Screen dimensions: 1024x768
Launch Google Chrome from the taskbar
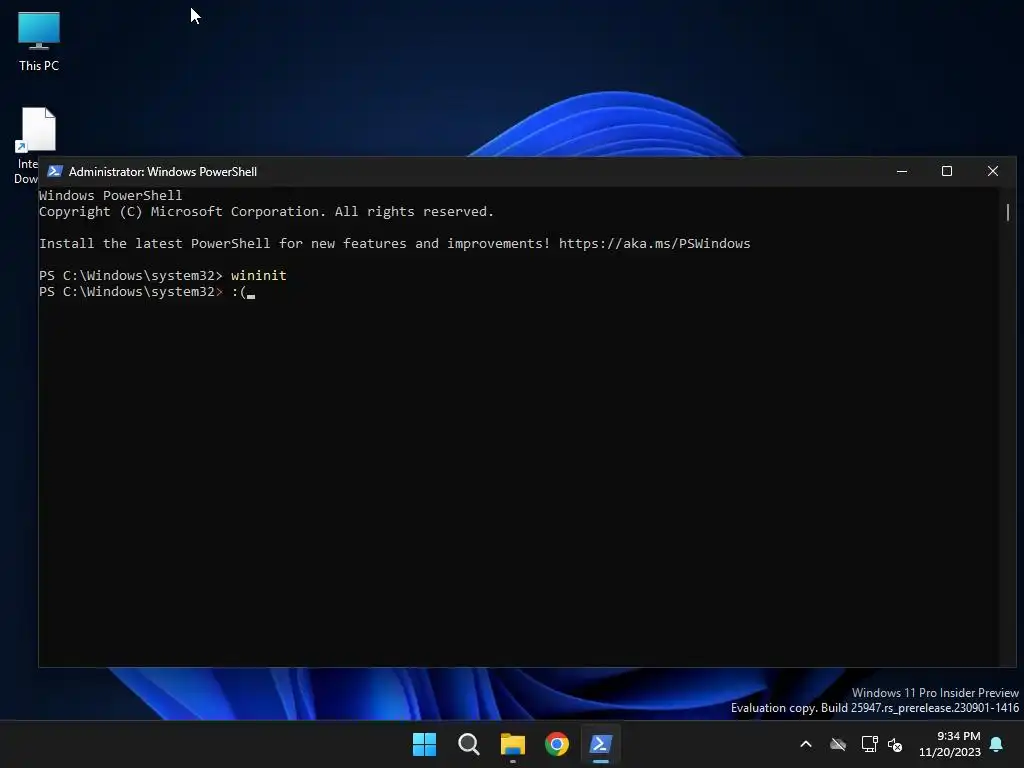[557, 744]
